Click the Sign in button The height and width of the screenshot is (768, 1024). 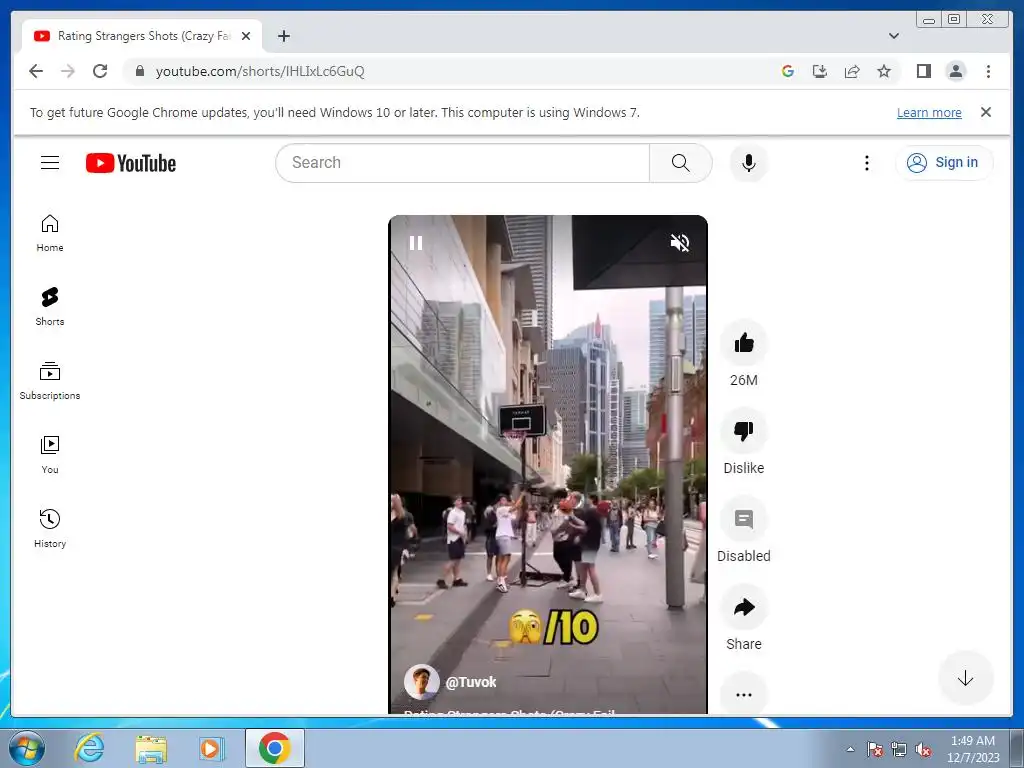coord(944,163)
